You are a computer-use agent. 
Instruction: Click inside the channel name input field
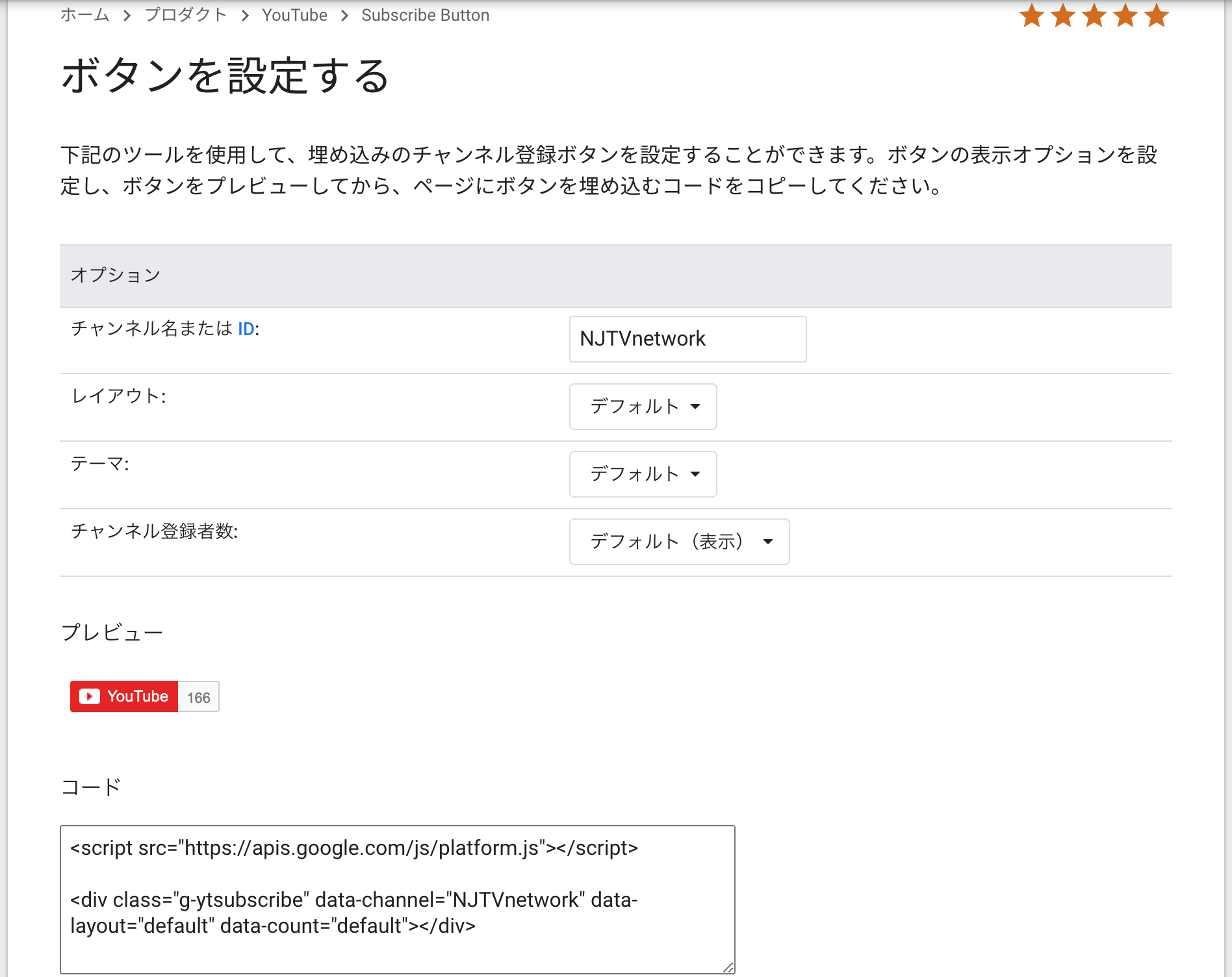[687, 338]
